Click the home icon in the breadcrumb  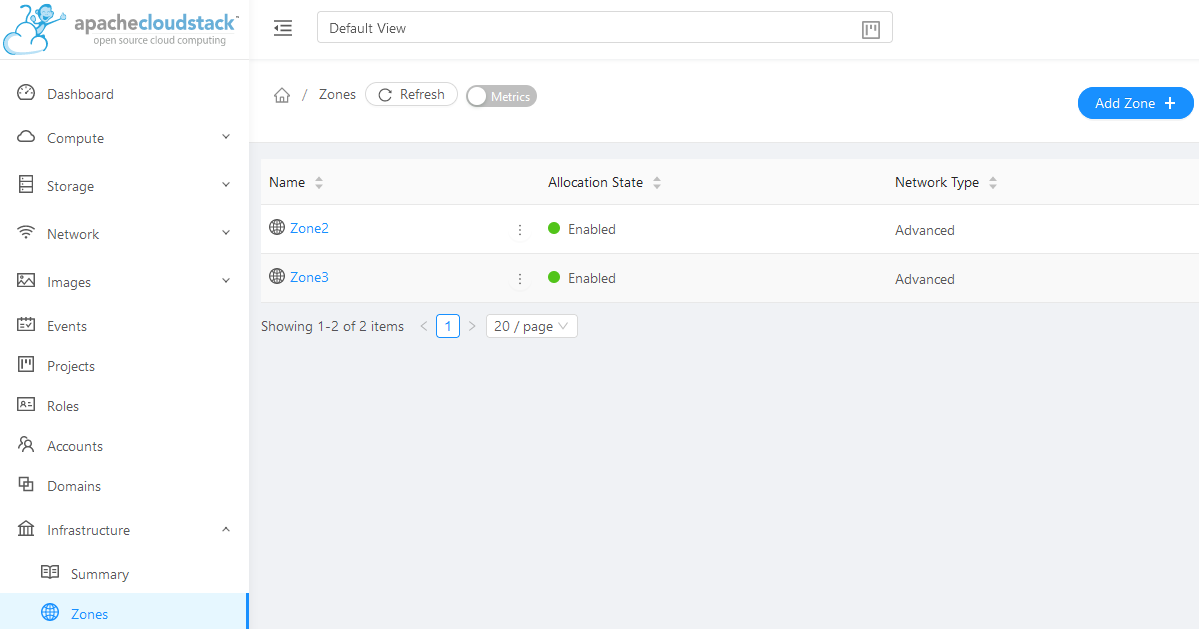(282, 93)
